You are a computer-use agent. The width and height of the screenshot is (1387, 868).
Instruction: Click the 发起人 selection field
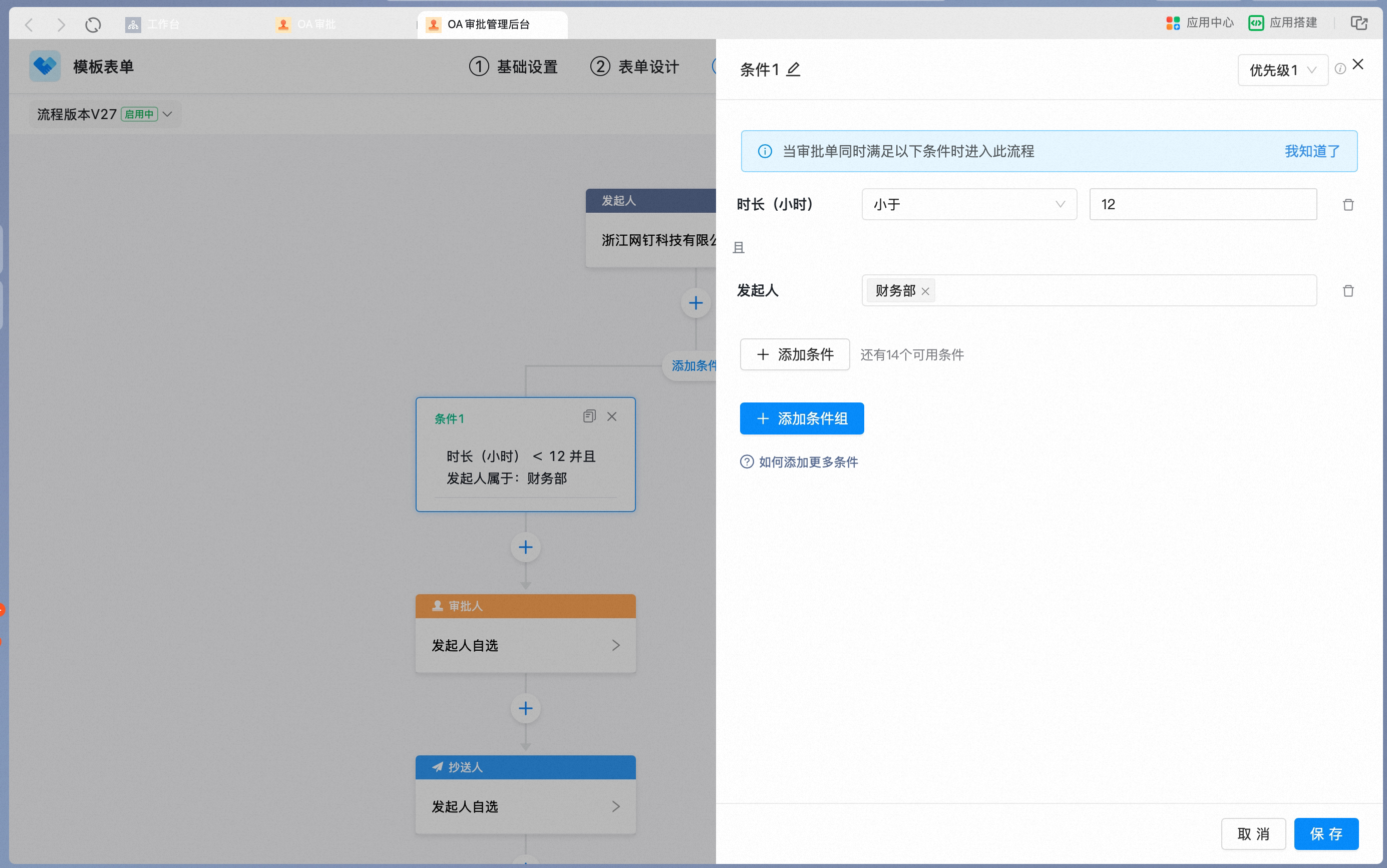click(1089, 290)
